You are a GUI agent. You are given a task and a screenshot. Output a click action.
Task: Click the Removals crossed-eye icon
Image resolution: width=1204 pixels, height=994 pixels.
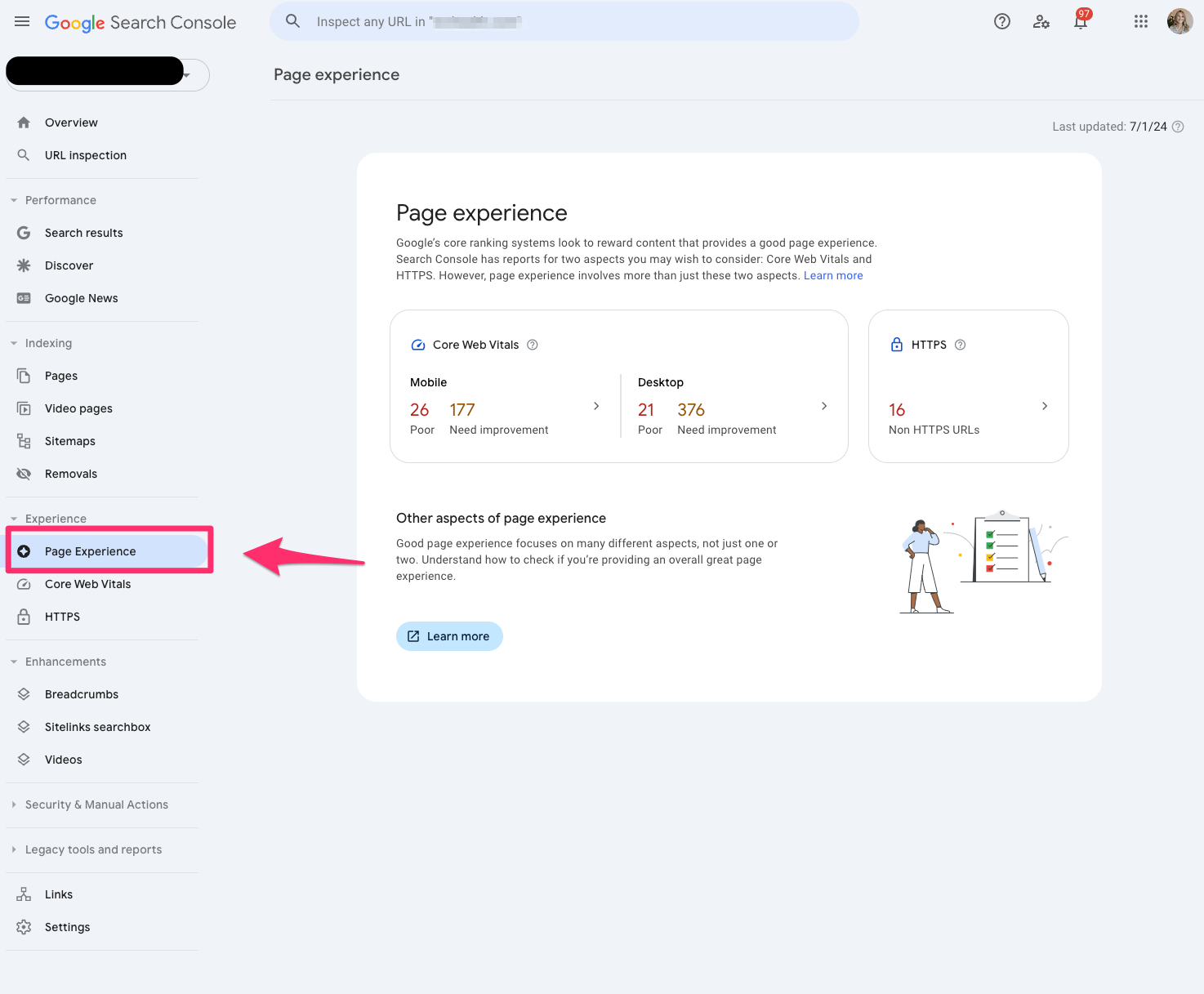point(24,474)
